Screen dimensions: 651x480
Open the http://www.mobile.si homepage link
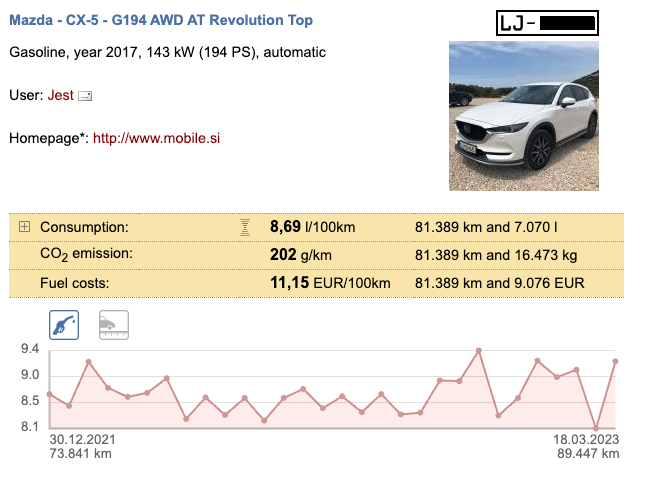(x=157, y=138)
